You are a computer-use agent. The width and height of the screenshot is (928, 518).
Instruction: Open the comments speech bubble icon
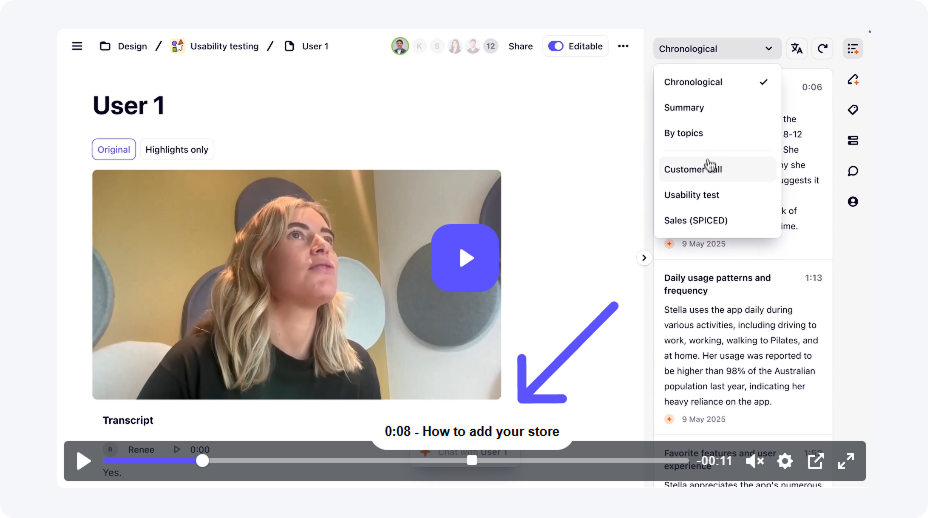pos(853,171)
